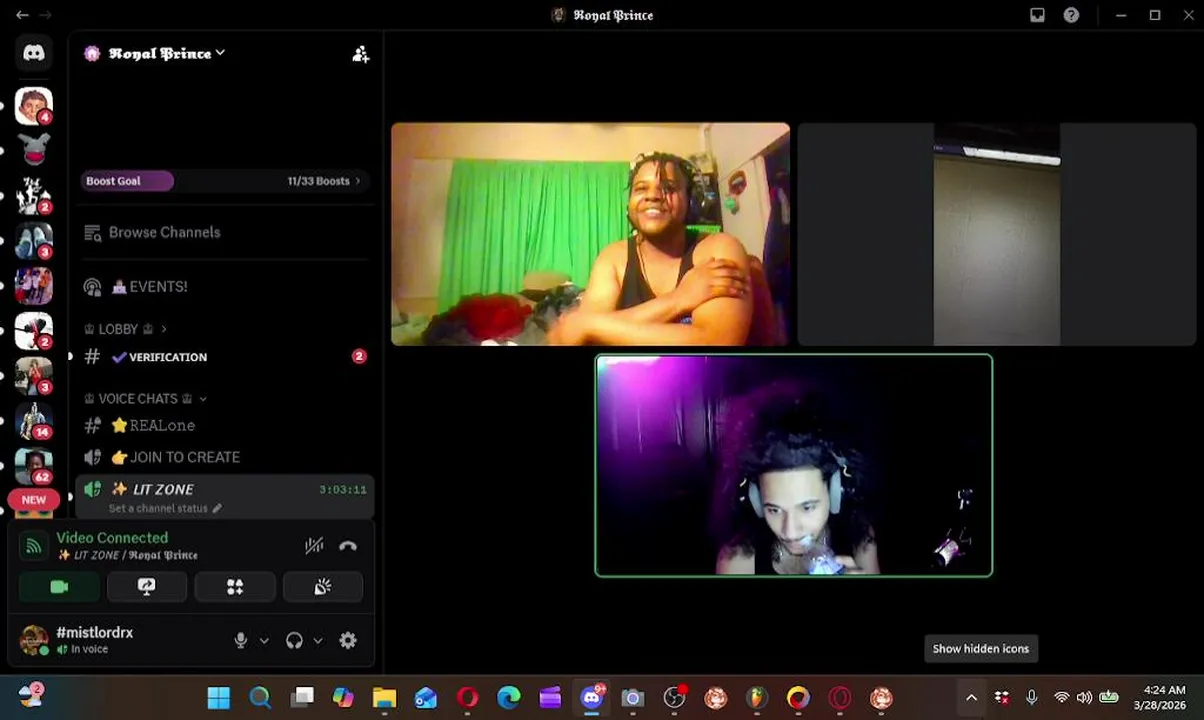Viewport: 1204px width, 720px height.
Task: Open the weather widget in the taskbar
Action: point(30,696)
